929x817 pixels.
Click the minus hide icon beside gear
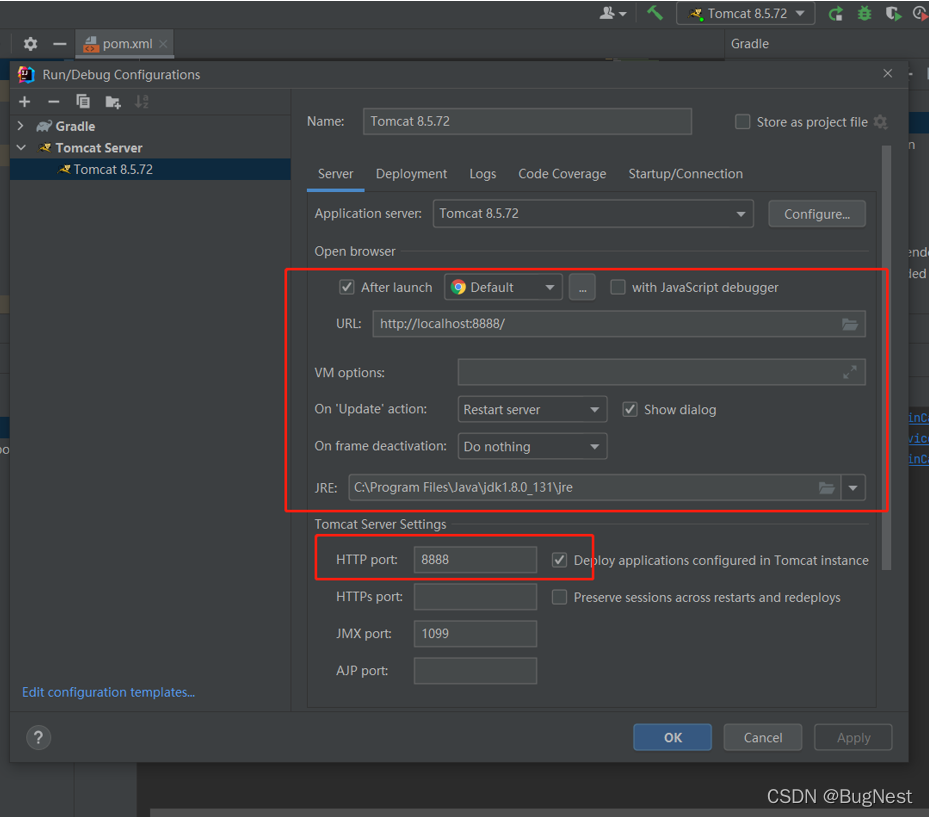59,44
